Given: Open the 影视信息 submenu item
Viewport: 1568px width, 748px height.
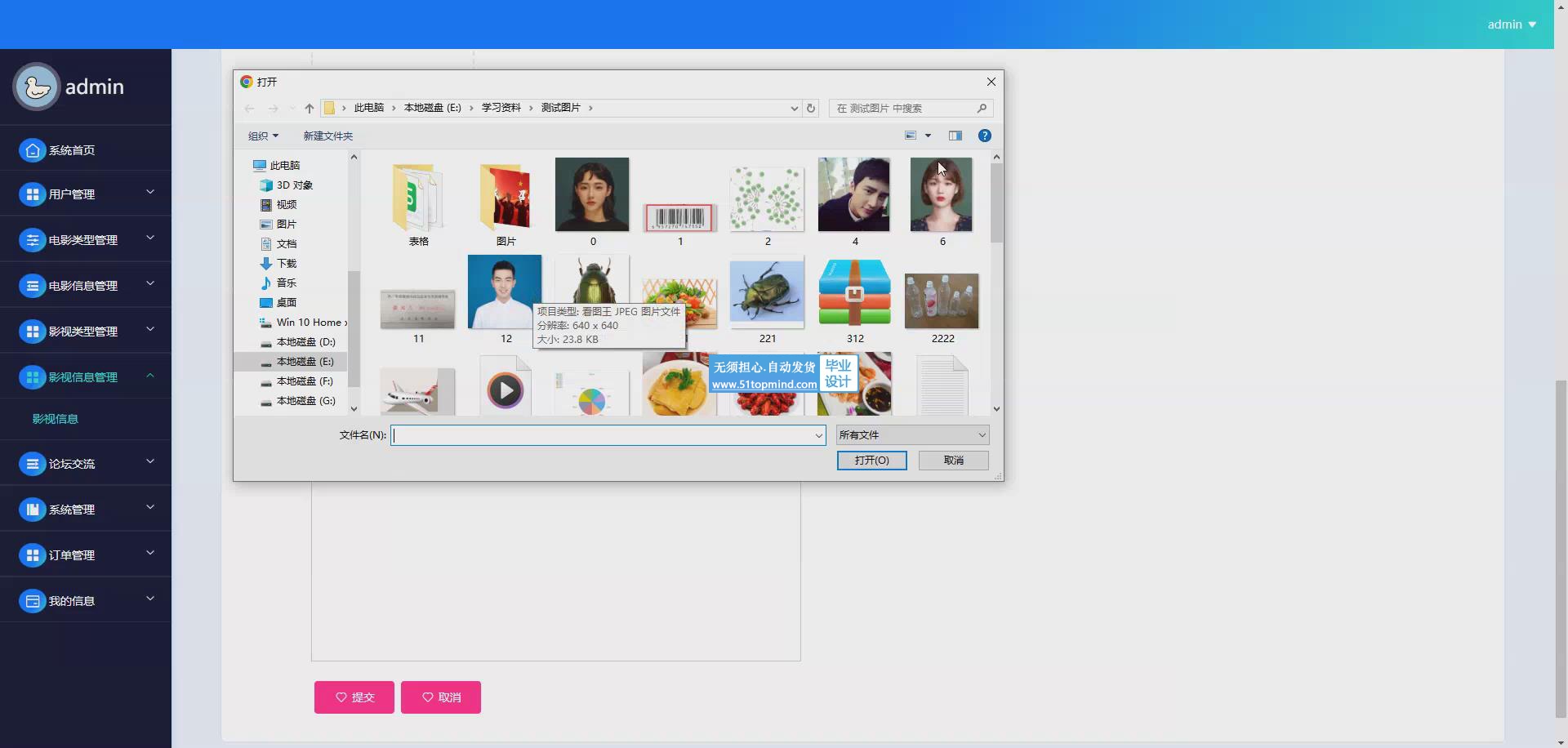Looking at the screenshot, I should pyautogui.click(x=56, y=419).
